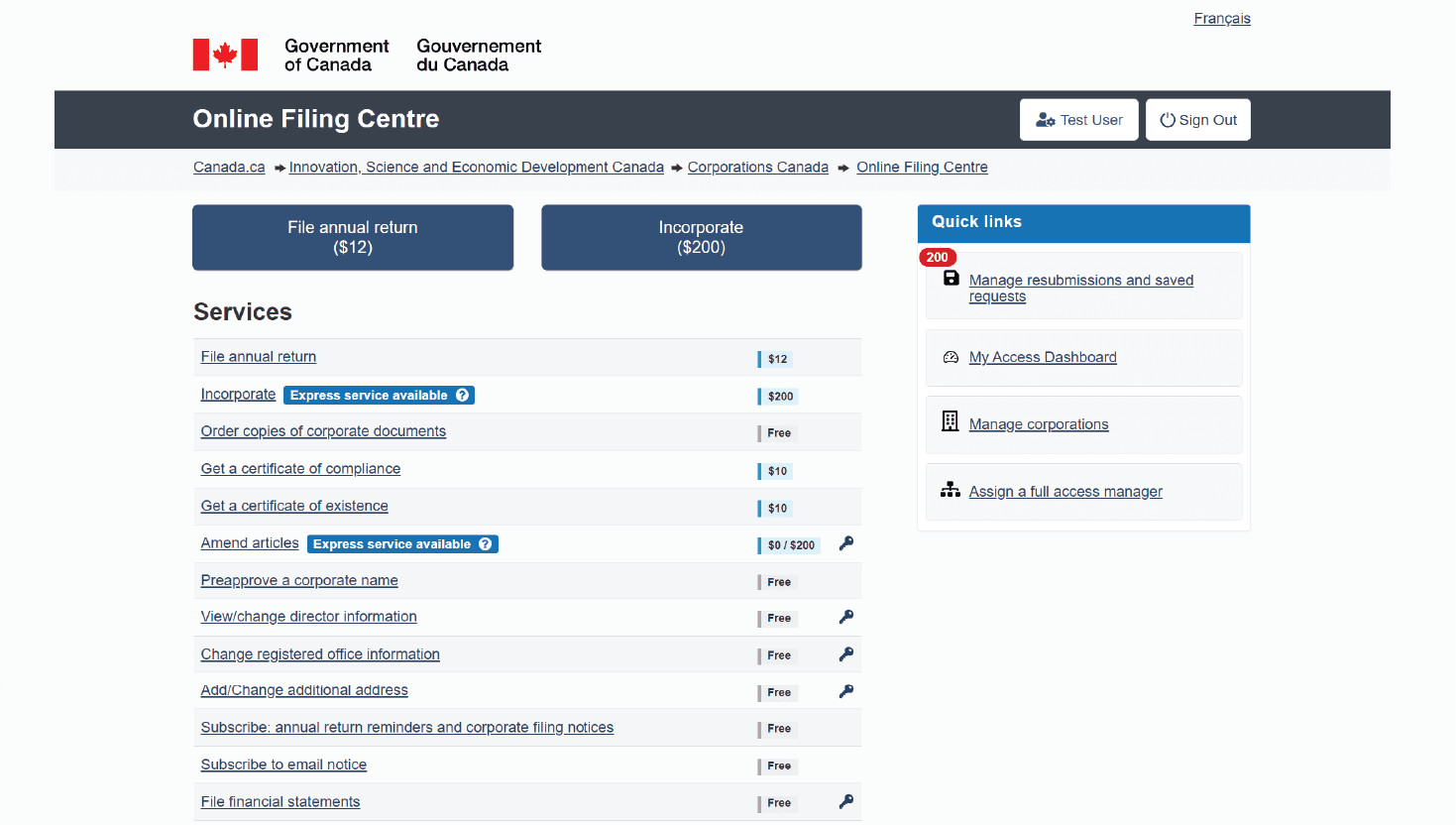Image resolution: width=1456 pixels, height=826 pixels.
Task: Open the Corporations Canada breadcrumb link
Action: [x=757, y=167]
